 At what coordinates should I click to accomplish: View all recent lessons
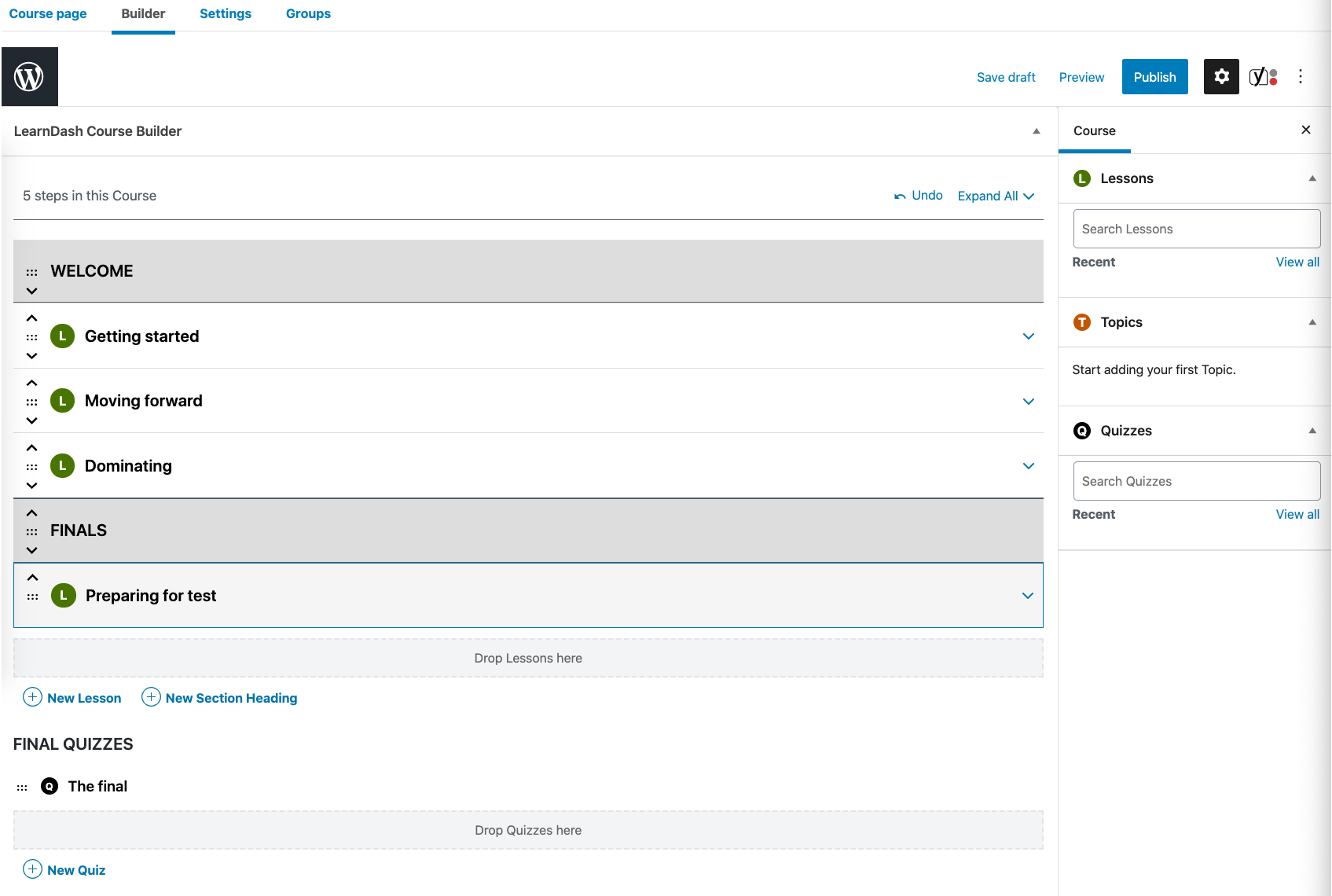click(x=1297, y=262)
